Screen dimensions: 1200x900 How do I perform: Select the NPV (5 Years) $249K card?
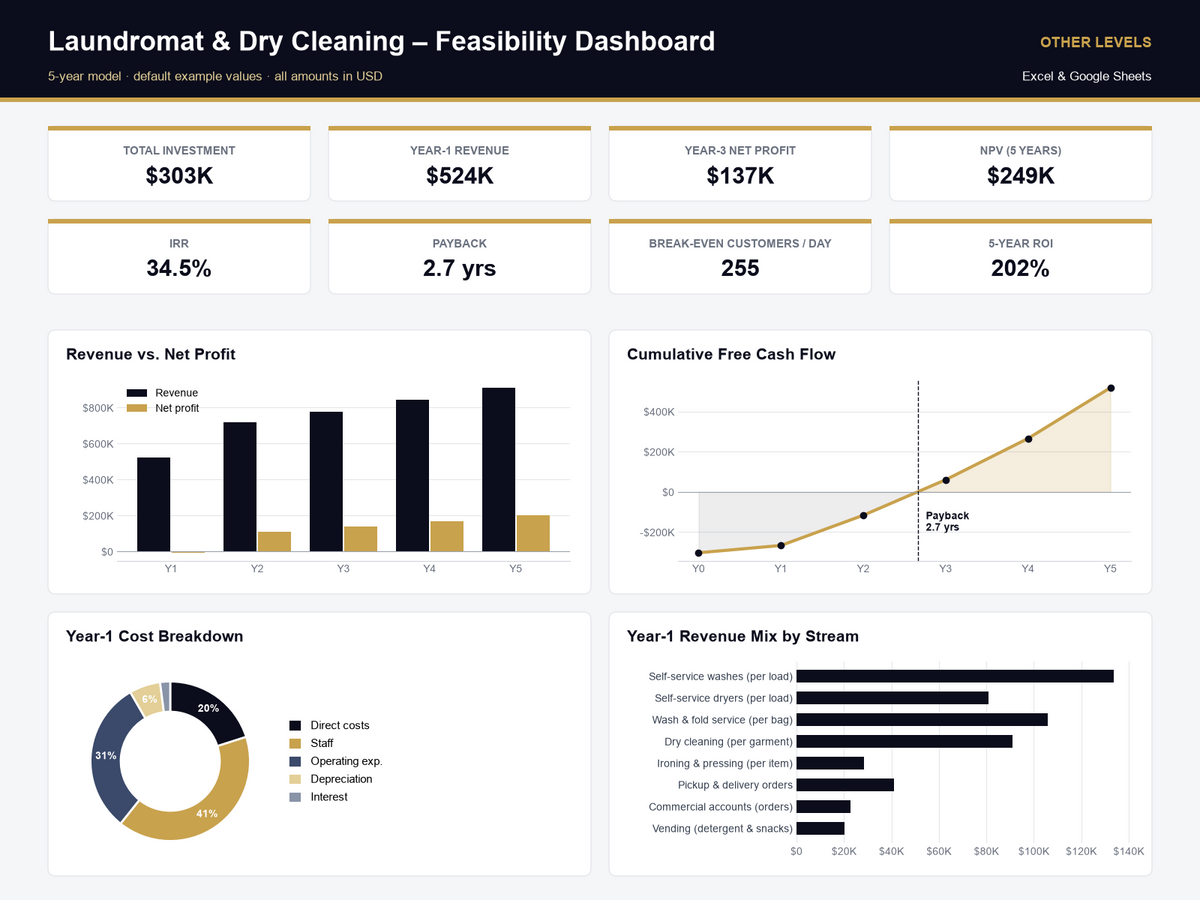1020,164
